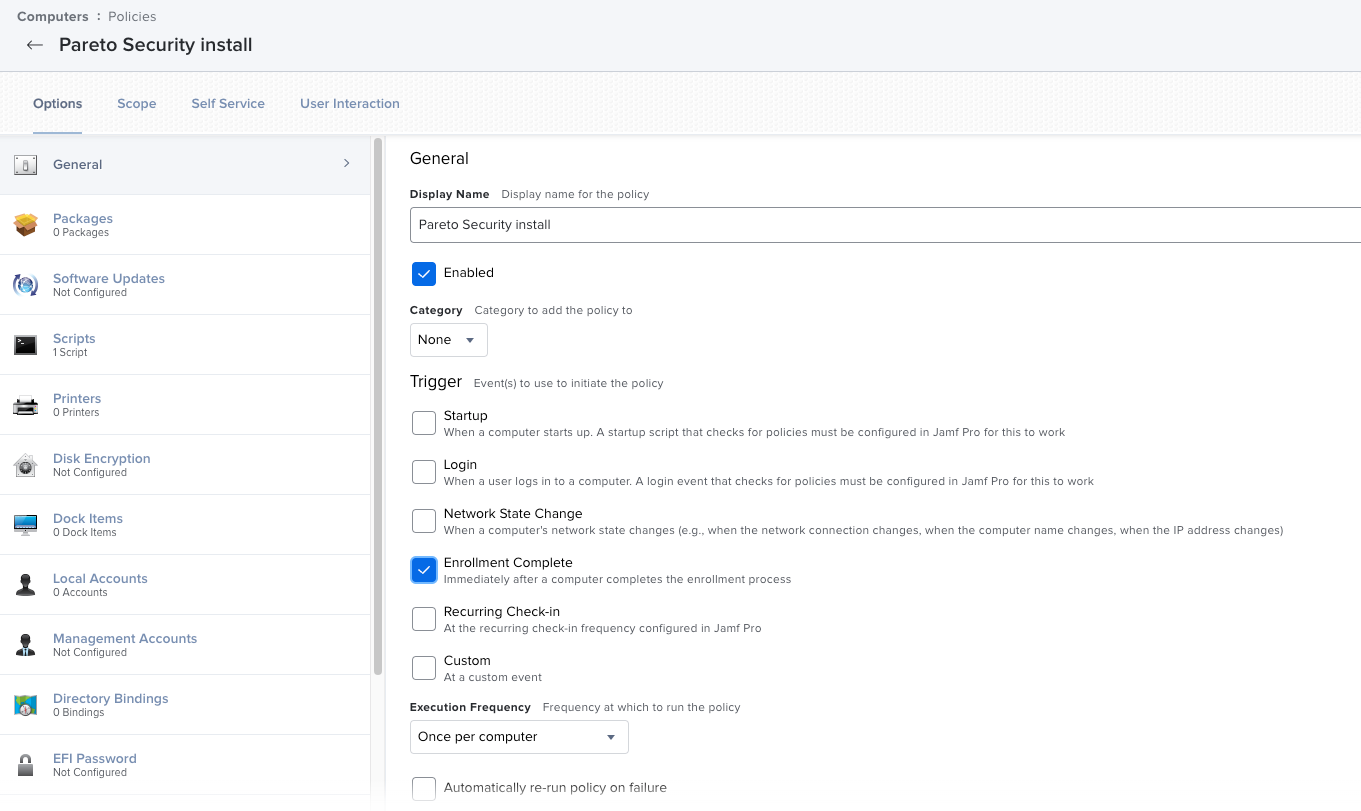Open the Local Accounts payload link
This screenshot has width=1361, height=811.
(100, 578)
